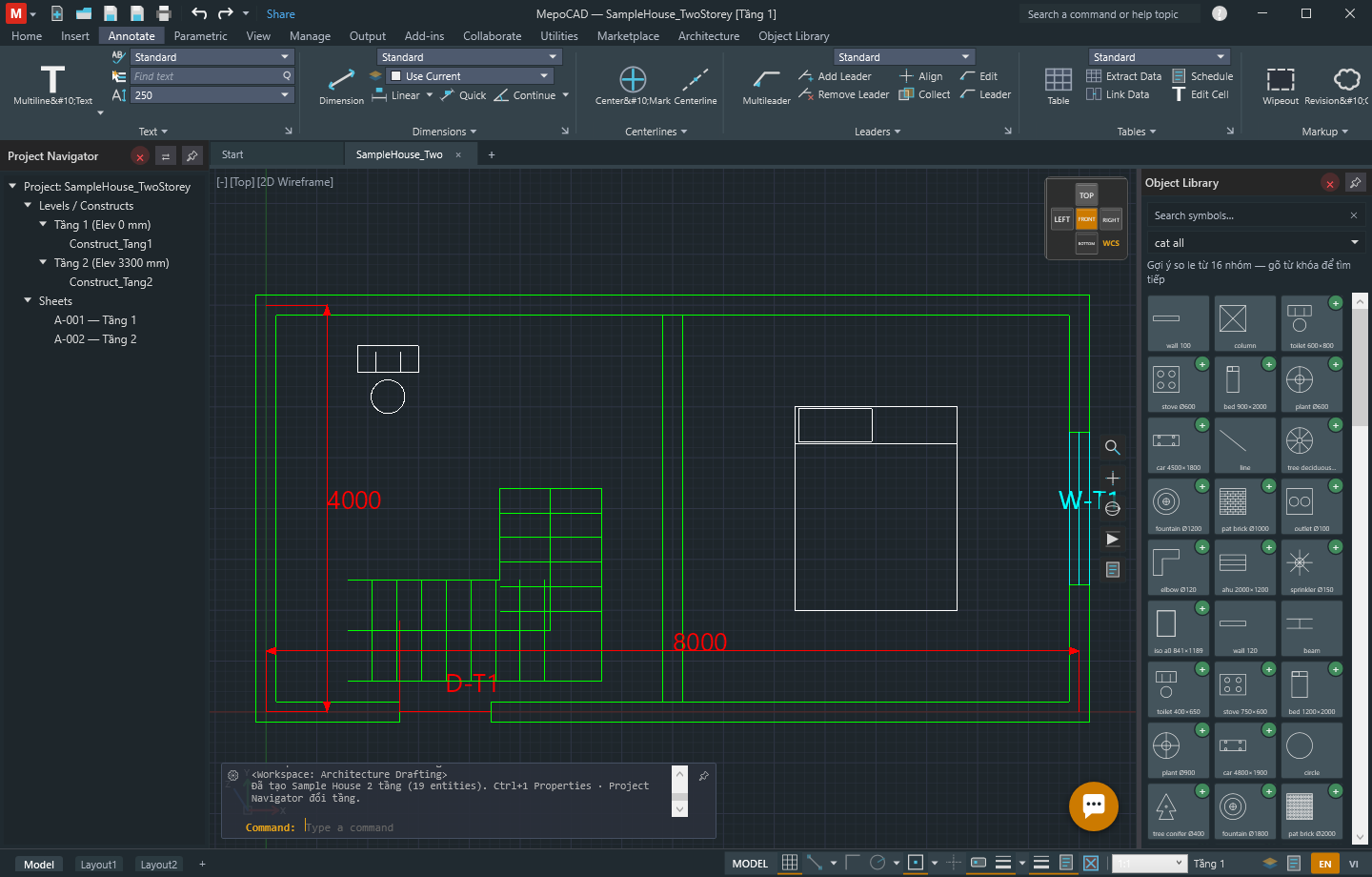
Task: Activate the Multileader tool
Action: click(x=766, y=84)
